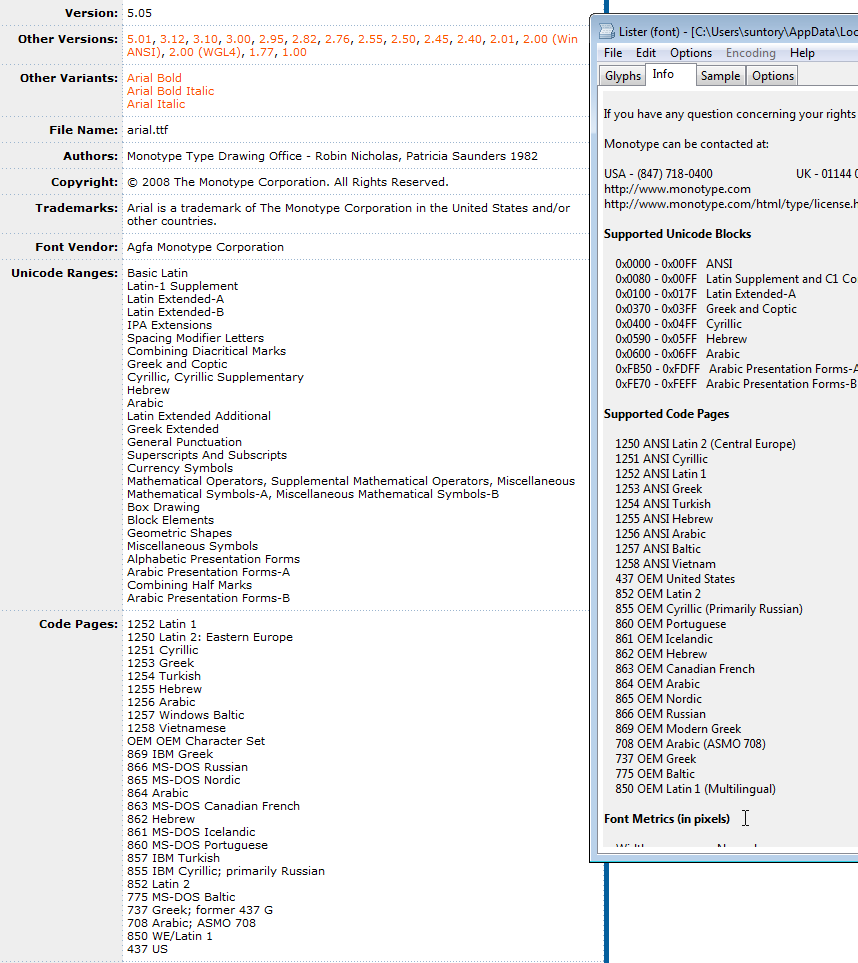Click the Combining Half Marks range
Screen dimensions: 858x963
point(189,585)
